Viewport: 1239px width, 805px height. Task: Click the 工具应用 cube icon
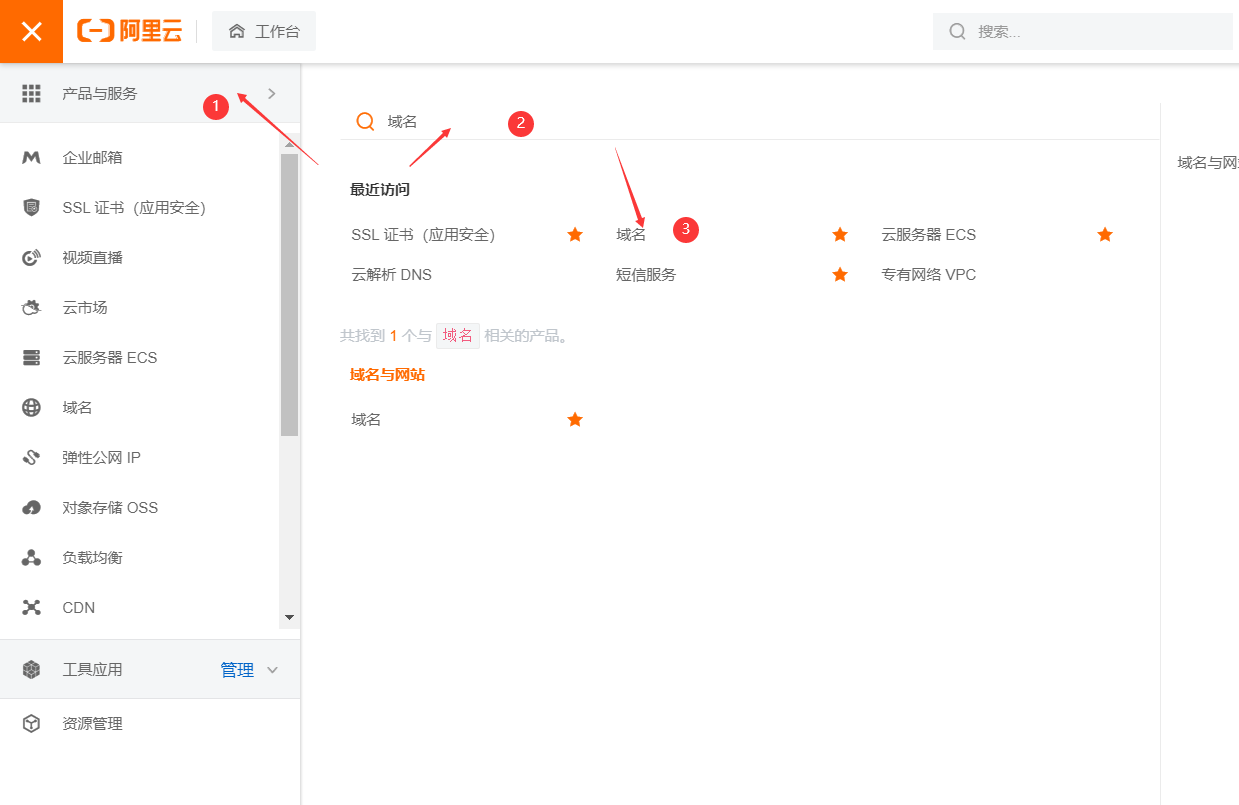pyautogui.click(x=31, y=669)
